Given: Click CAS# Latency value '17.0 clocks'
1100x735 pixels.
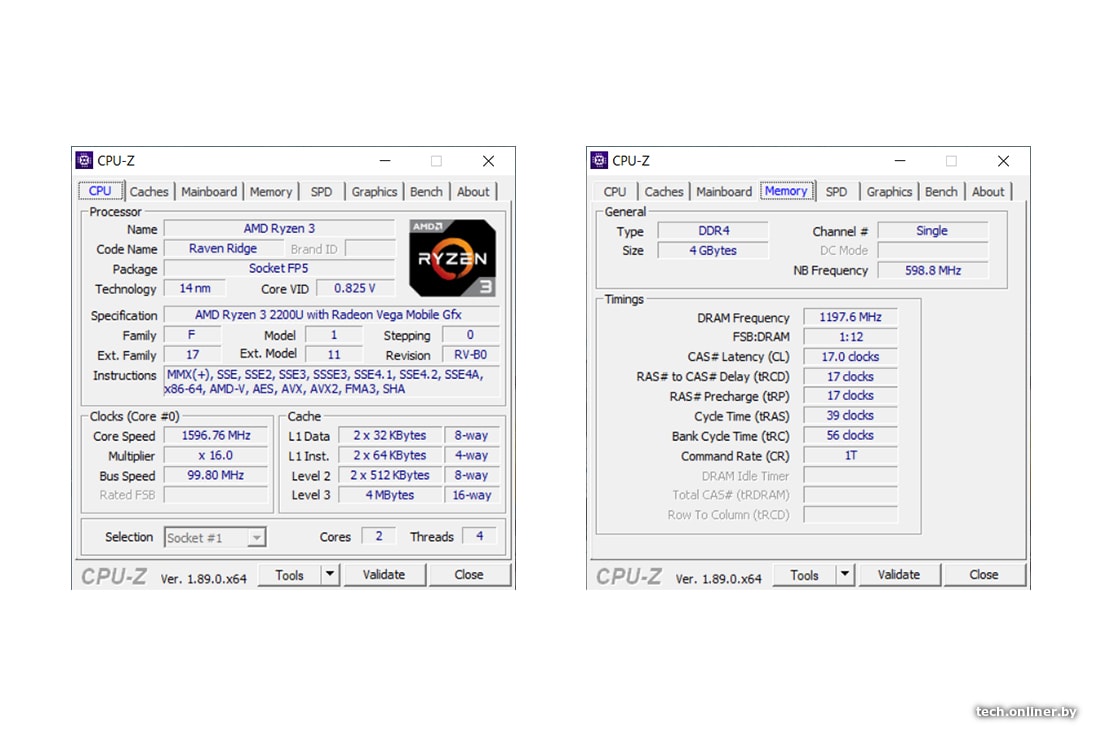Looking at the screenshot, I should pos(850,356).
